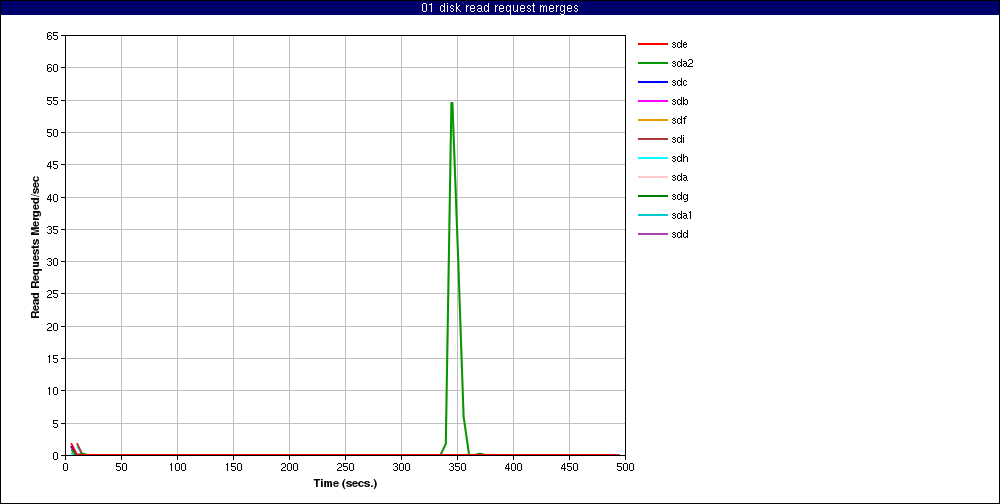This screenshot has width=1000, height=504.
Task: Click the orange sdf legend color line
Action: (652, 121)
